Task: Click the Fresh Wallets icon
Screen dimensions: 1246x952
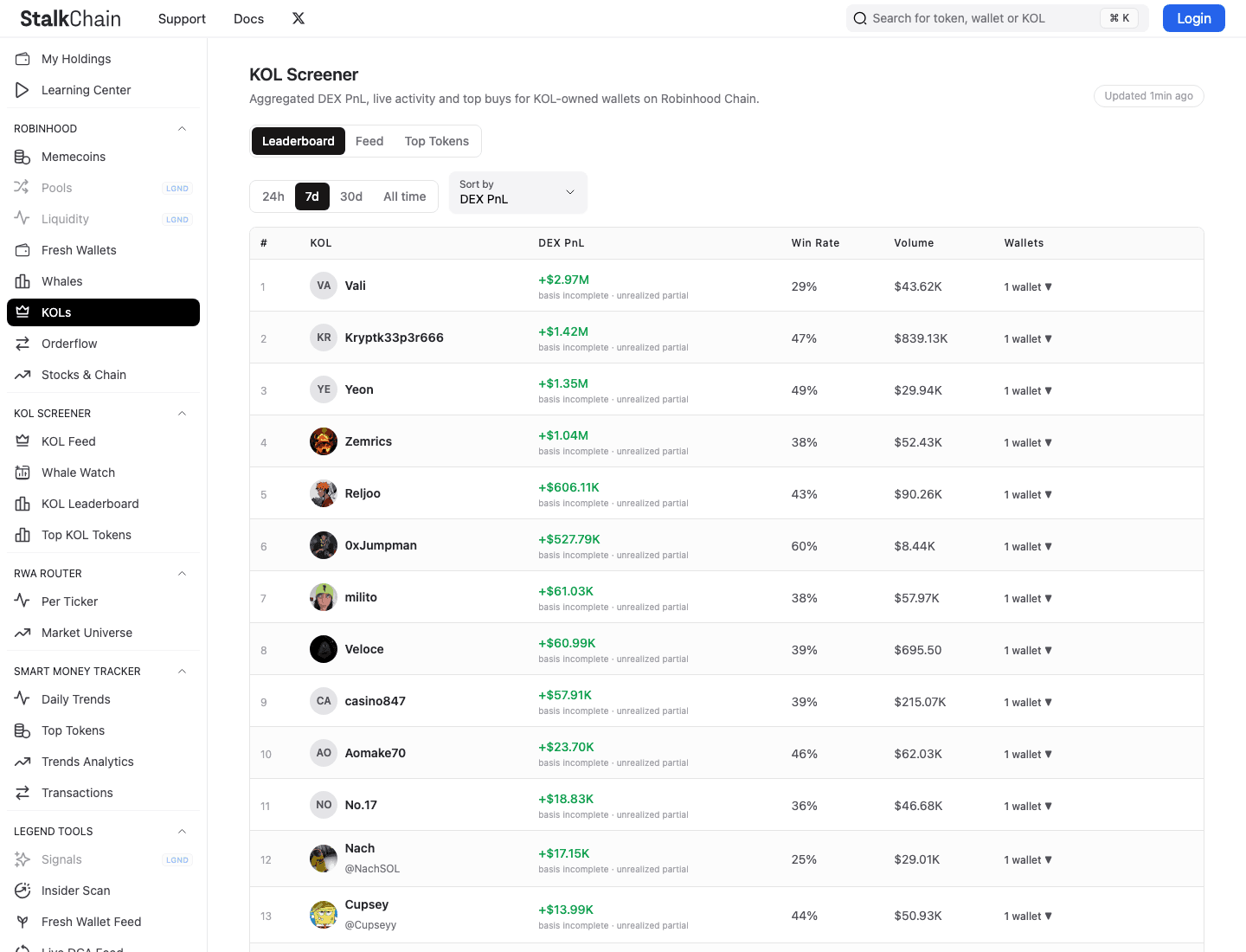Action: [x=22, y=250]
